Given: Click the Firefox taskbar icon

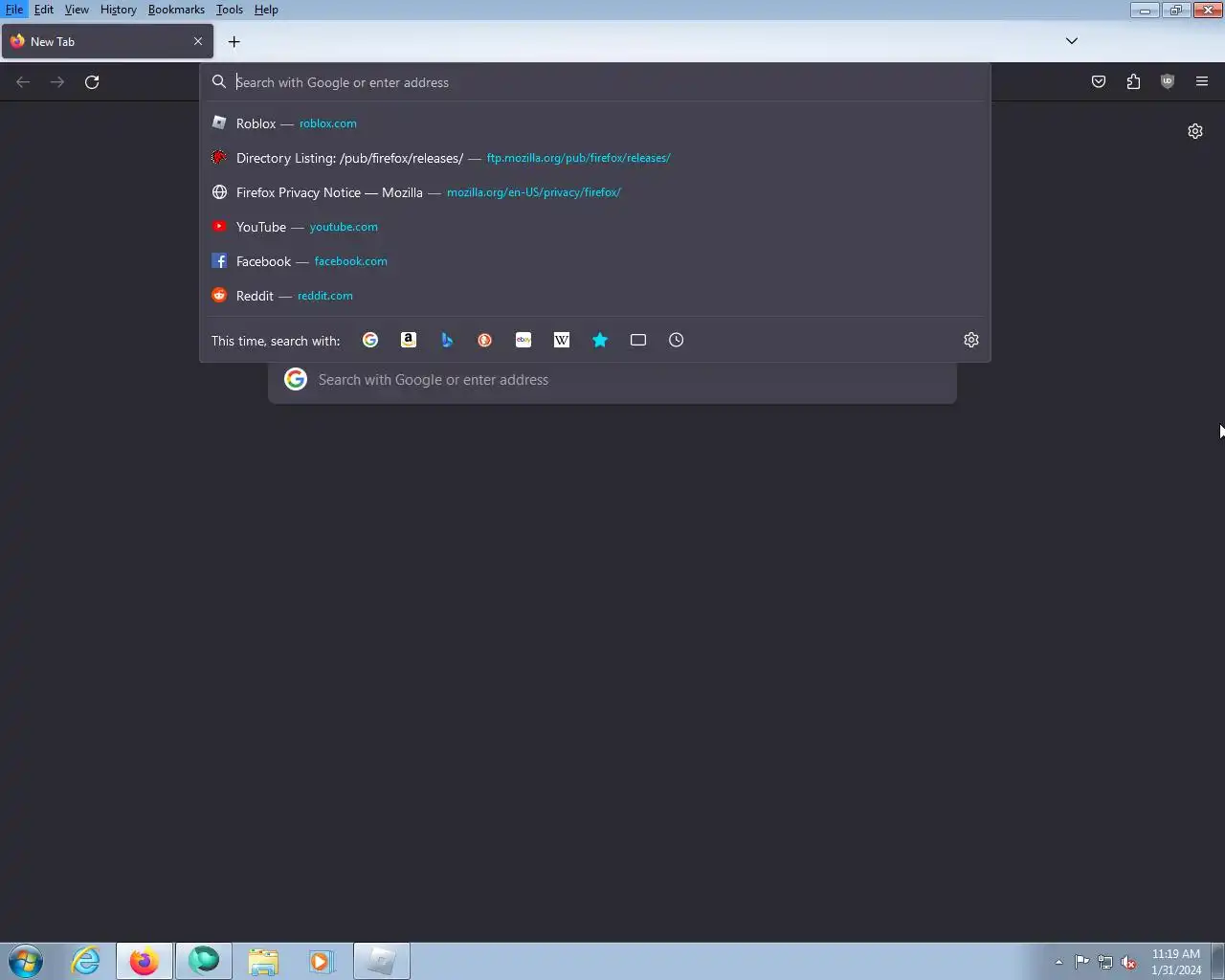Looking at the screenshot, I should coord(145,961).
